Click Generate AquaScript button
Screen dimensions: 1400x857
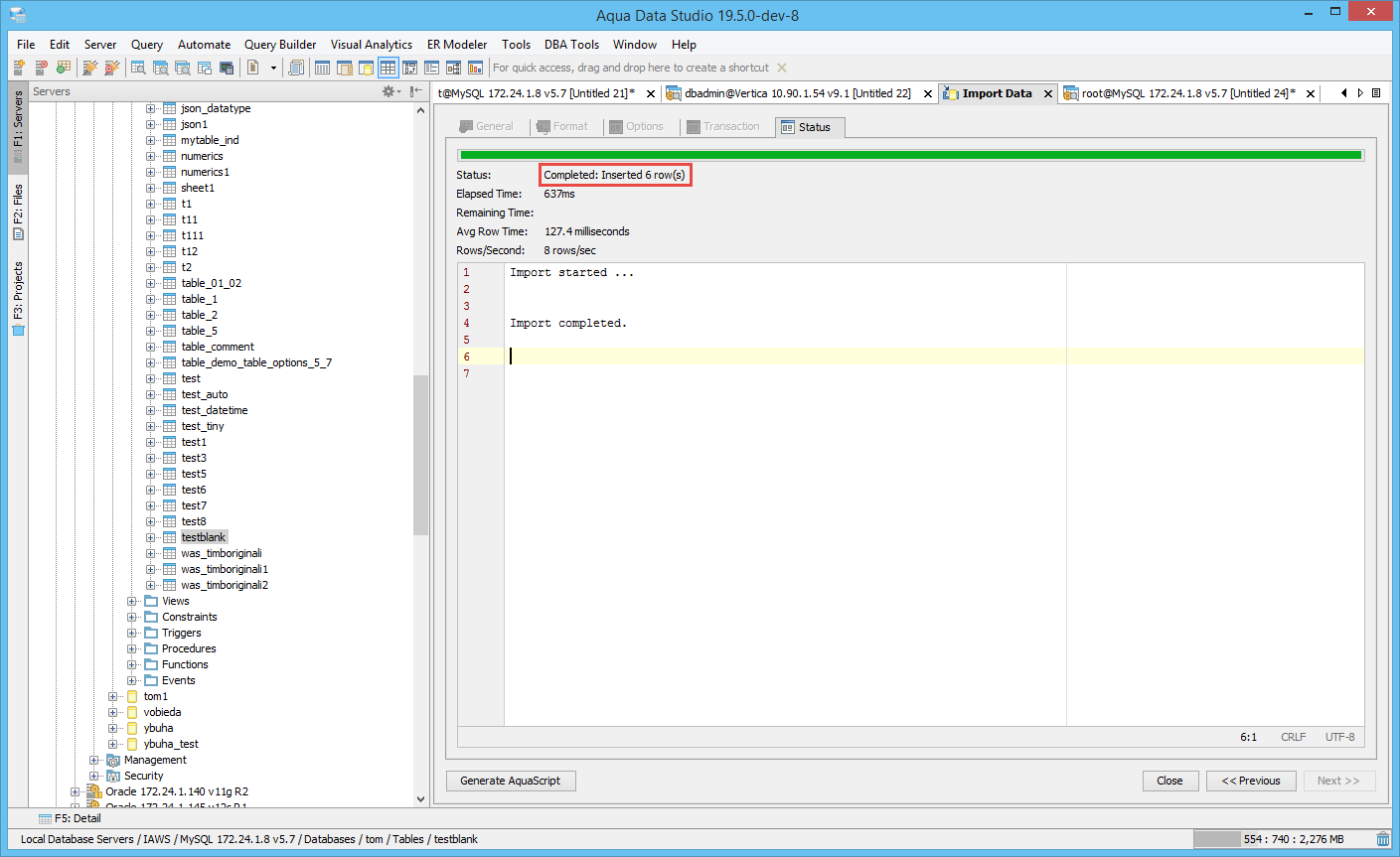click(511, 781)
